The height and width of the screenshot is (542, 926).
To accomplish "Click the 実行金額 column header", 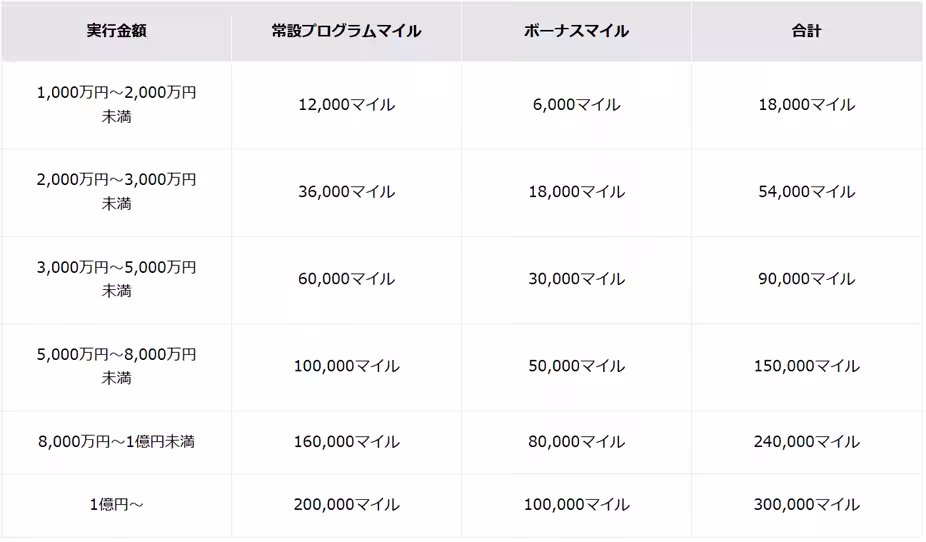I will (x=116, y=31).
